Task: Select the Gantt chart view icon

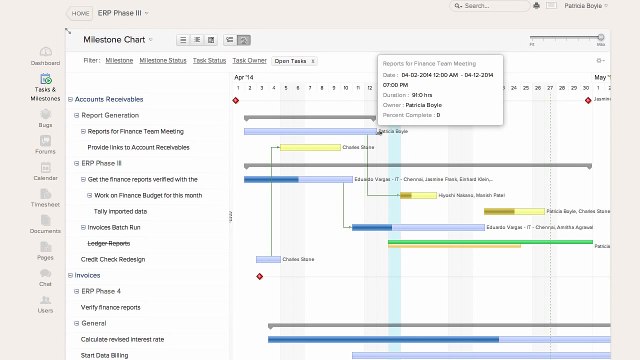Action: [230, 40]
